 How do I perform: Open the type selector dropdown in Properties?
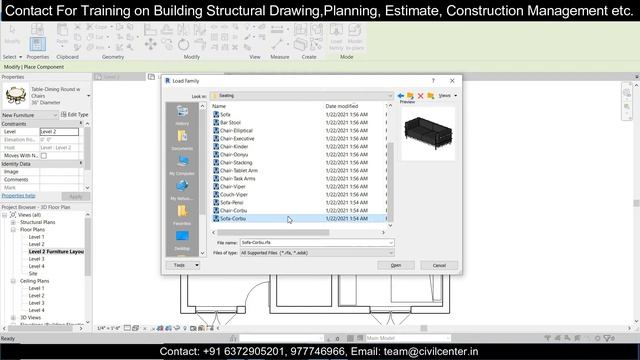coord(89,96)
